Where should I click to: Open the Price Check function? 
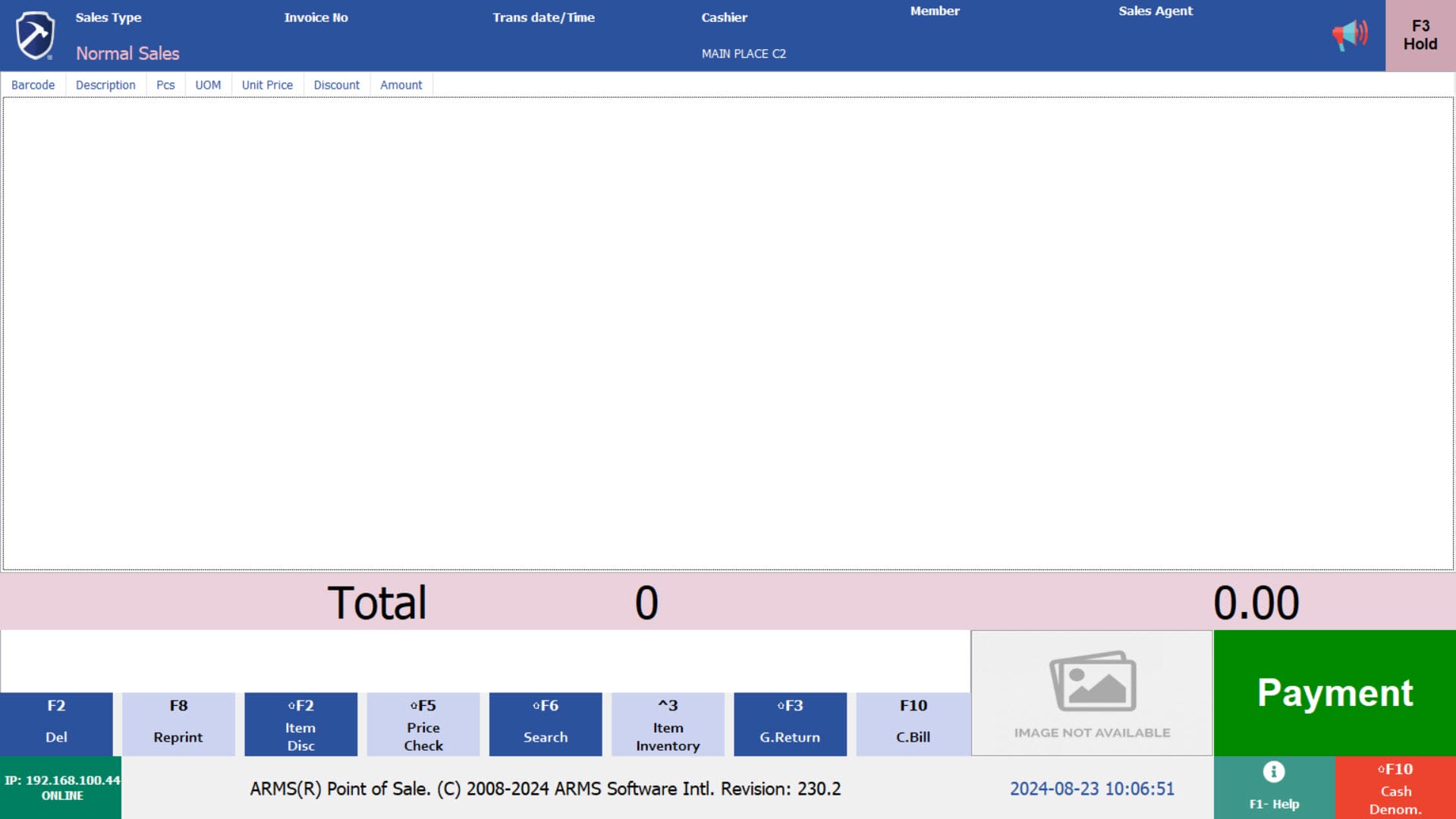click(423, 723)
